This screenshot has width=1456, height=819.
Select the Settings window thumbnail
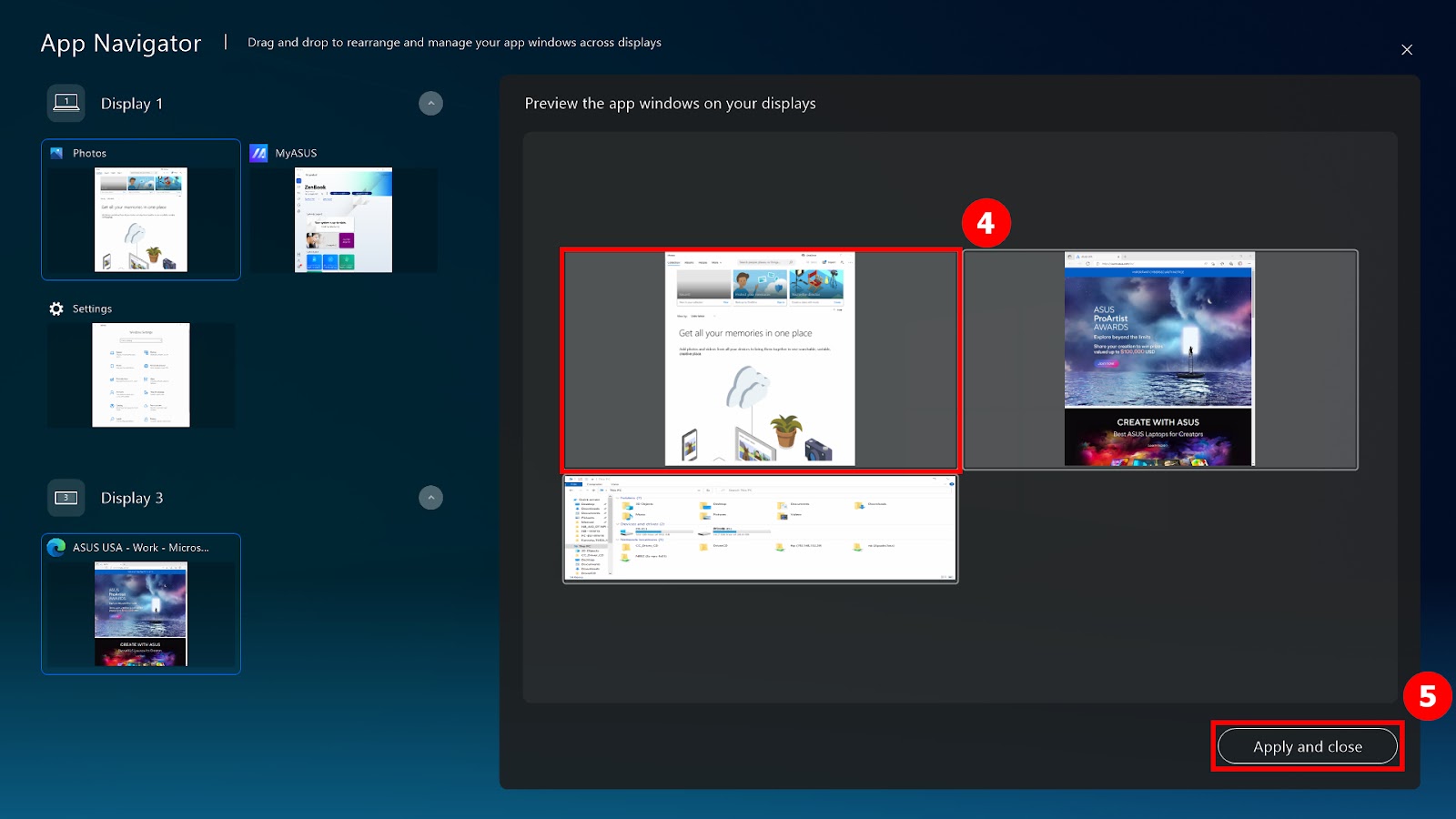point(141,375)
